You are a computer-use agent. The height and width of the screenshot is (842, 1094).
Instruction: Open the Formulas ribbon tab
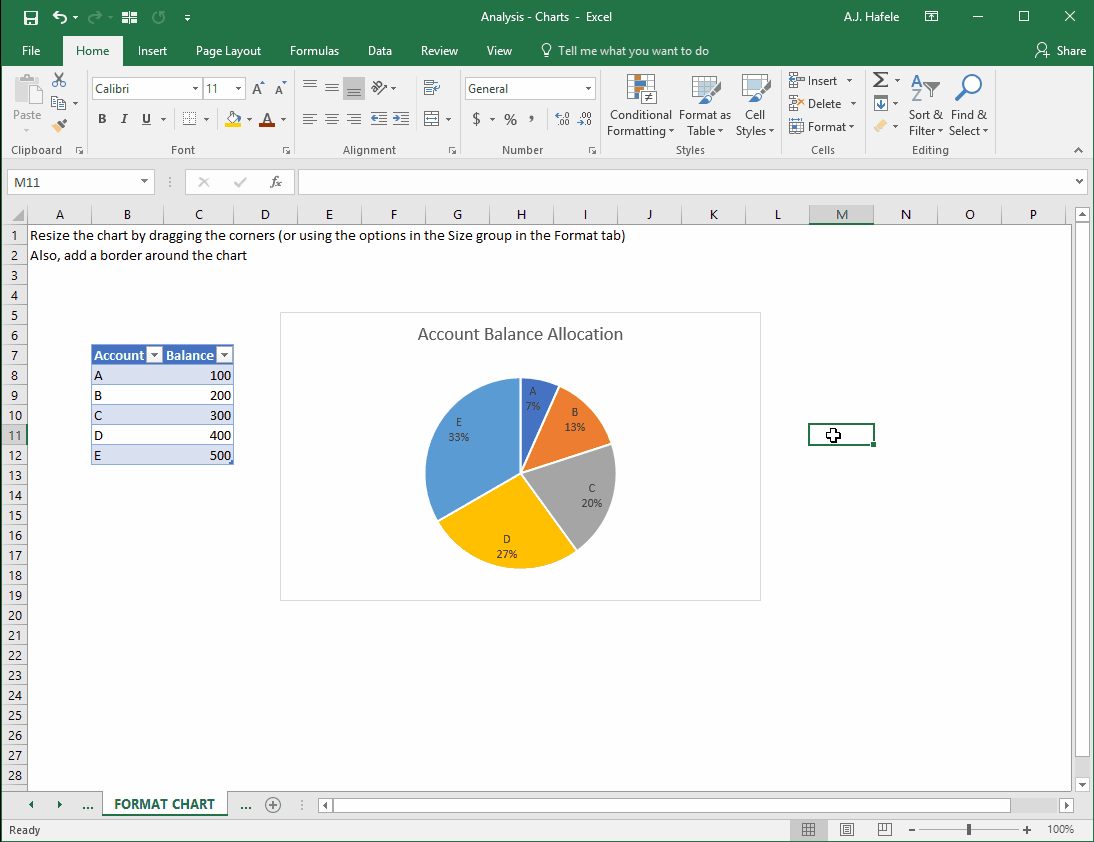coord(314,51)
